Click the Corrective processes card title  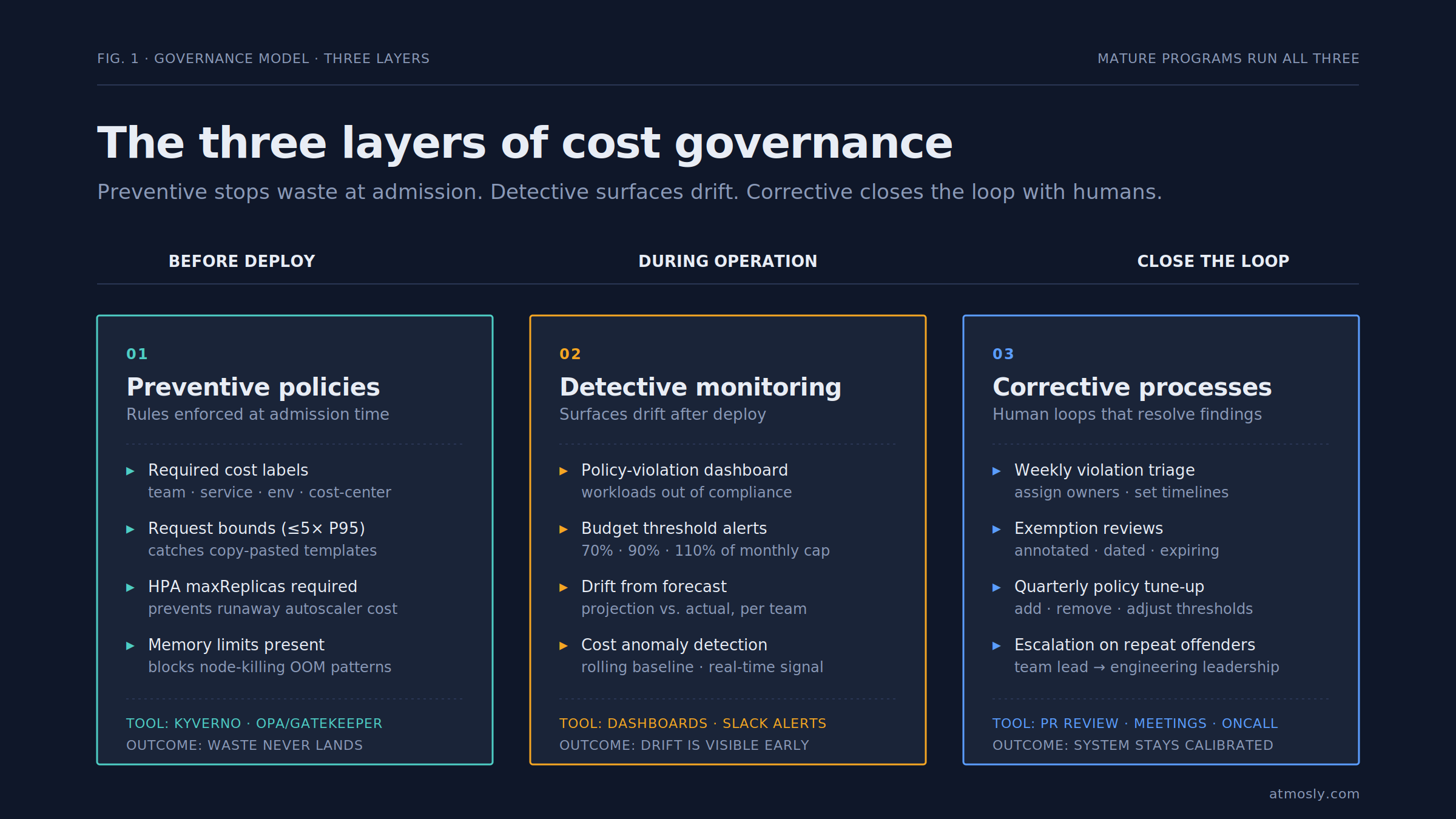click(1132, 387)
